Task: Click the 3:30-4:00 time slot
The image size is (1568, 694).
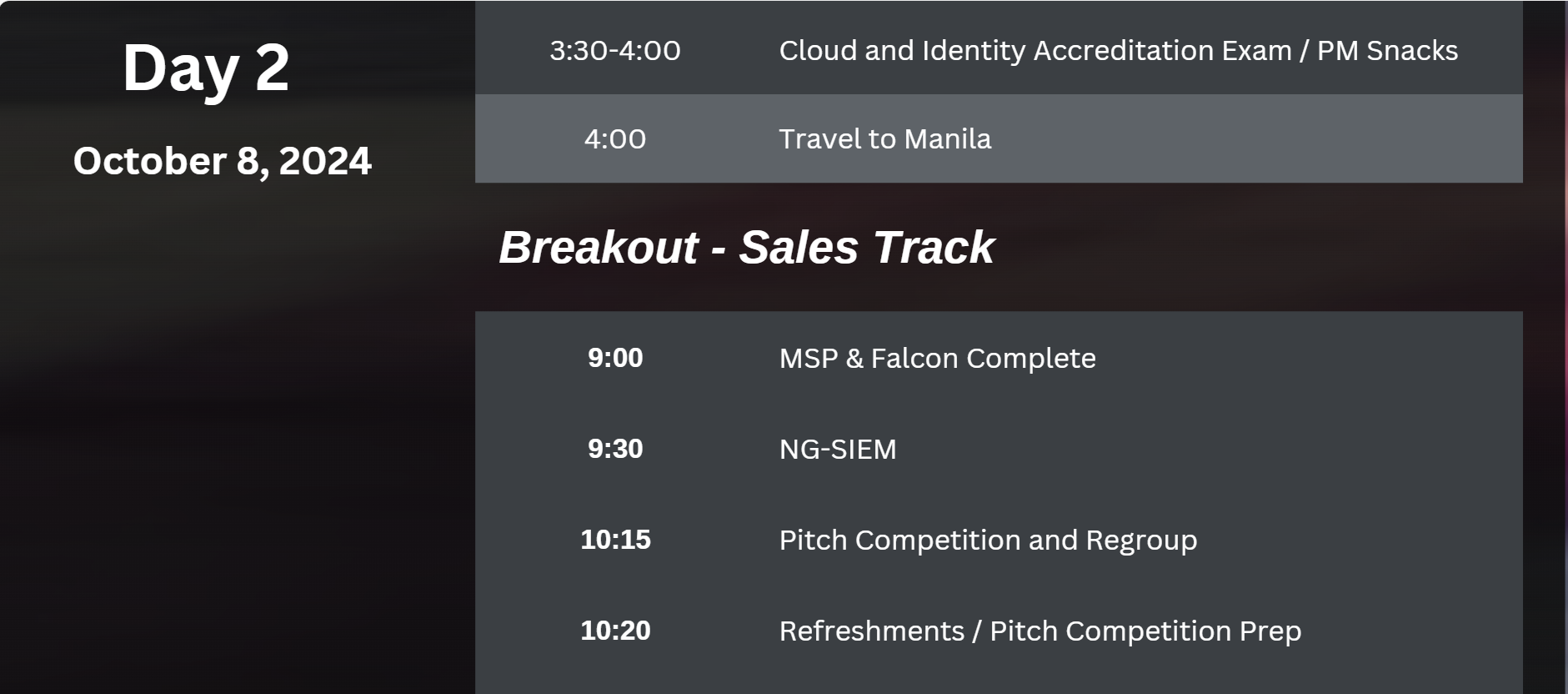Action: (615, 51)
